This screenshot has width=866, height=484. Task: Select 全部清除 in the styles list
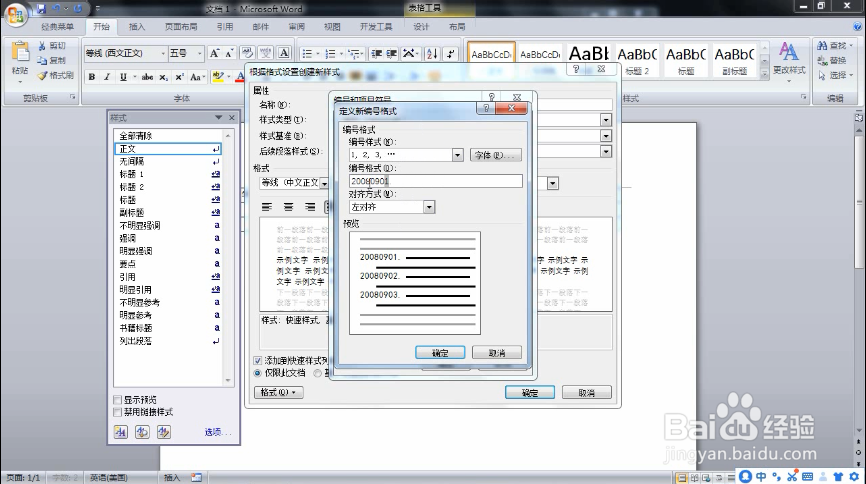[x=168, y=135]
